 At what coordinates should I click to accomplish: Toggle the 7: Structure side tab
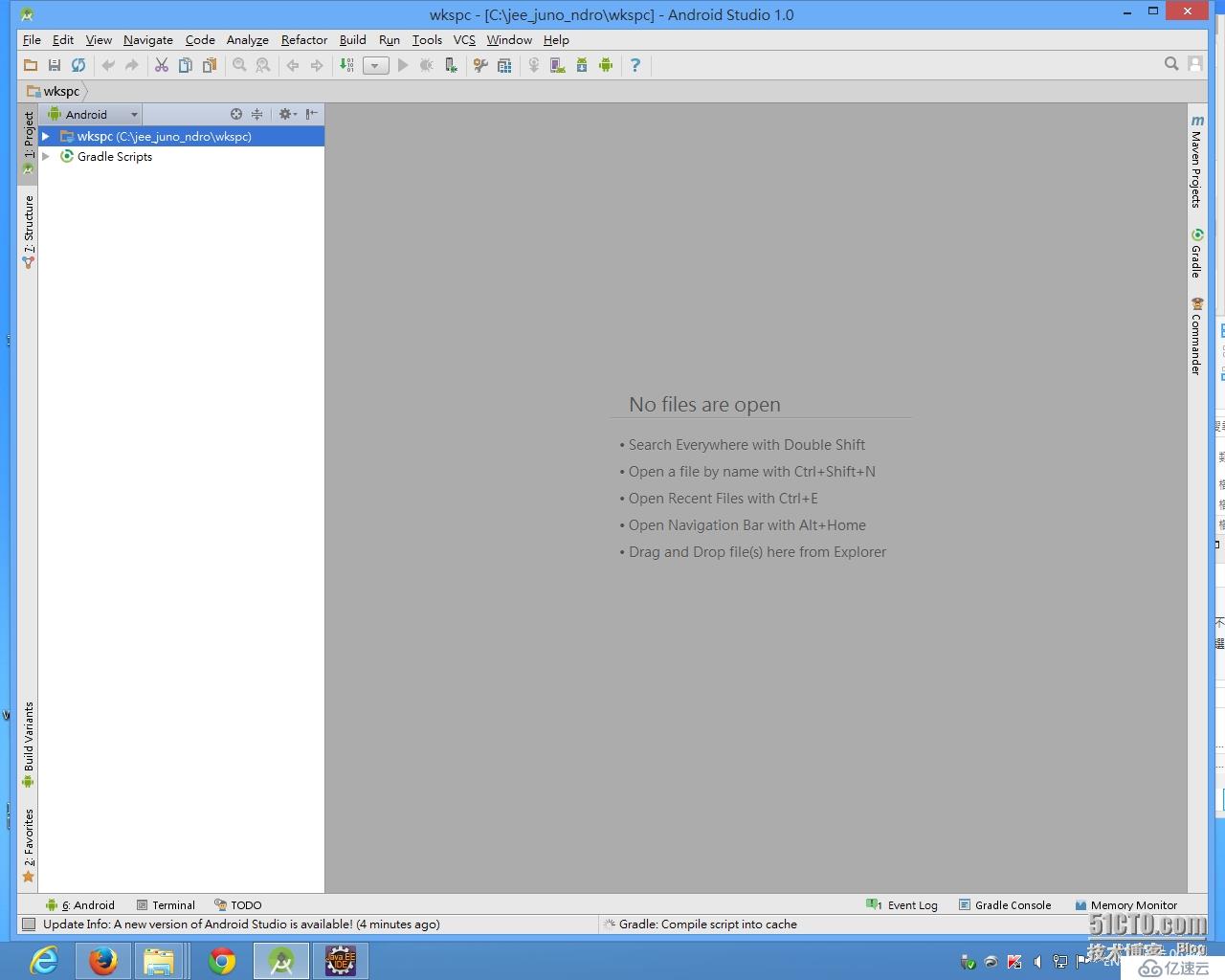28,232
